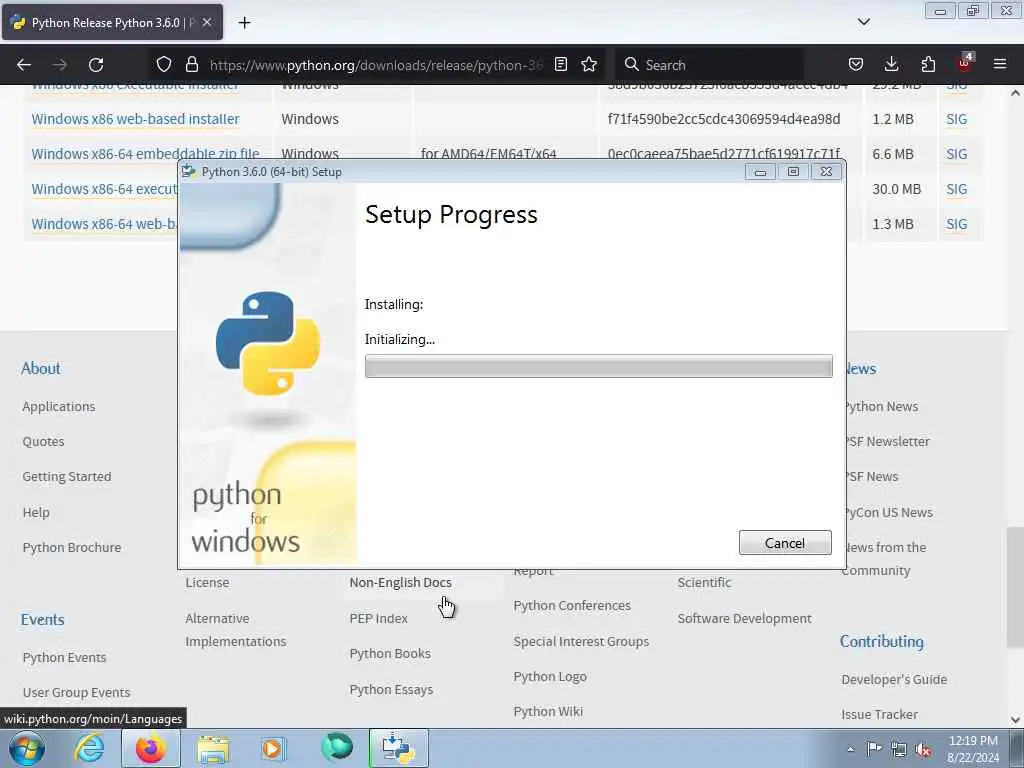This screenshot has height=768, width=1024.
Task: Open Alternative Implementations link
Action: pyautogui.click(x=236, y=630)
